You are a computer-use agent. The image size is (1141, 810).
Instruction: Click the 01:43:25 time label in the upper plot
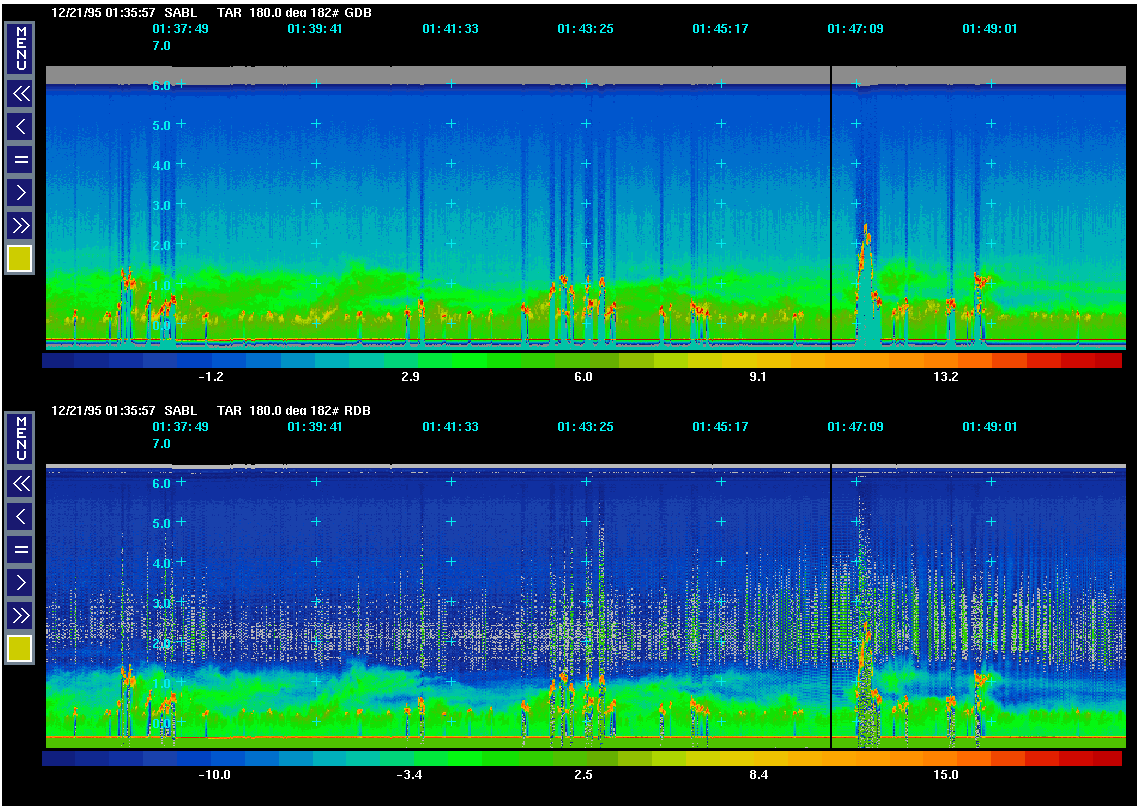(585, 29)
